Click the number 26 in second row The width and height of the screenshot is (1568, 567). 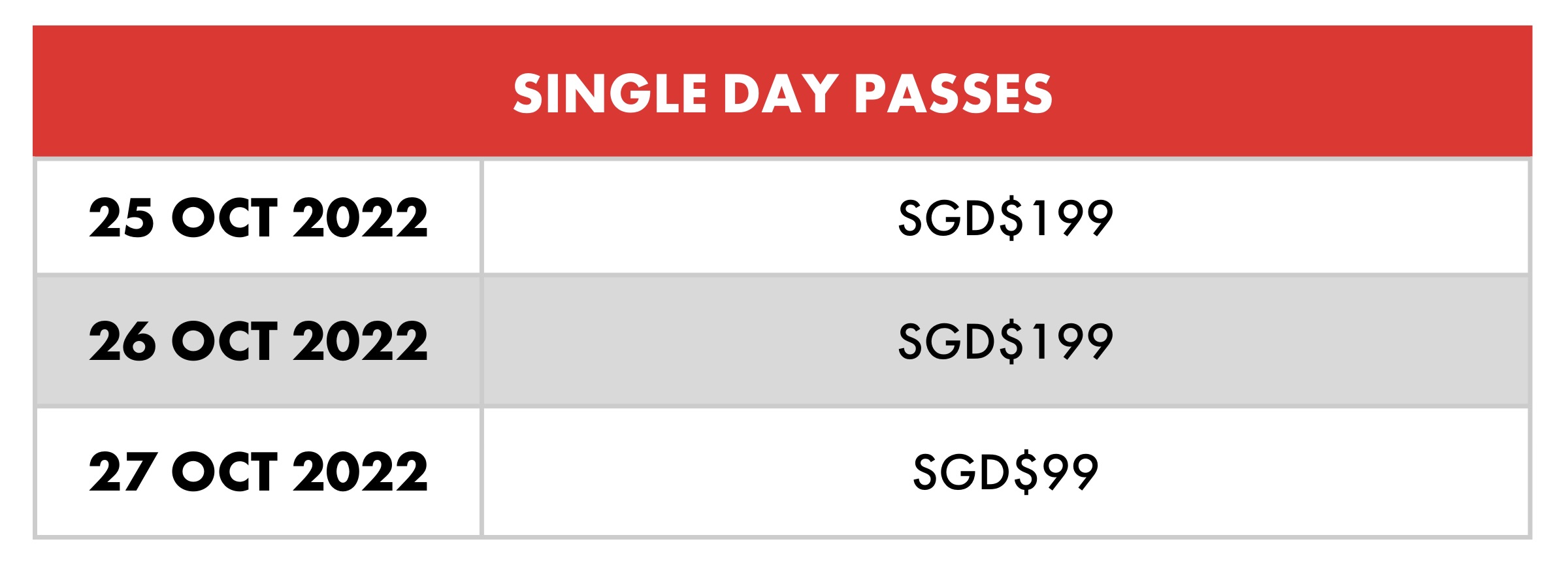(122, 341)
